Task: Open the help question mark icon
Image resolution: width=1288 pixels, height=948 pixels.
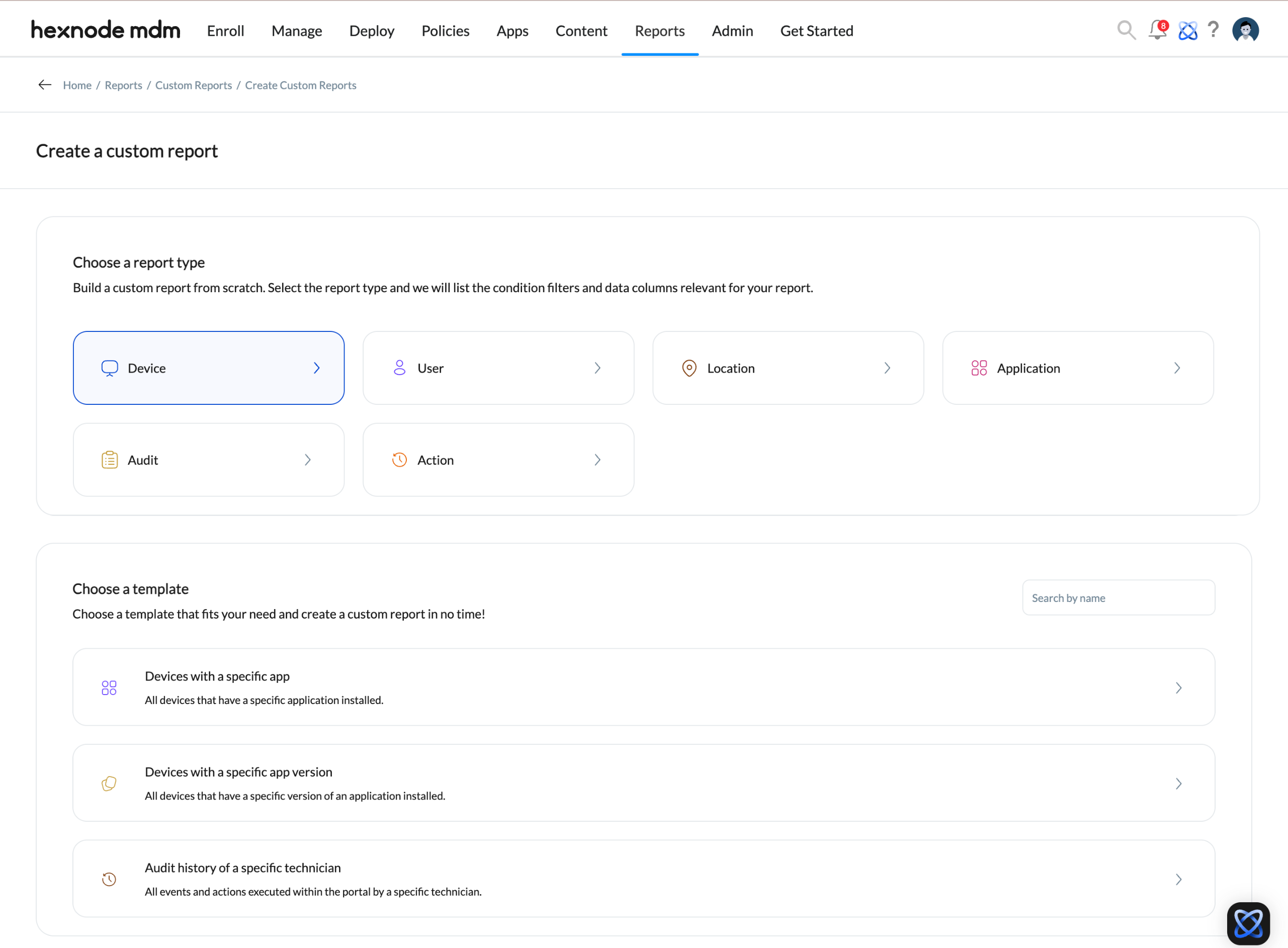Action: [1213, 30]
